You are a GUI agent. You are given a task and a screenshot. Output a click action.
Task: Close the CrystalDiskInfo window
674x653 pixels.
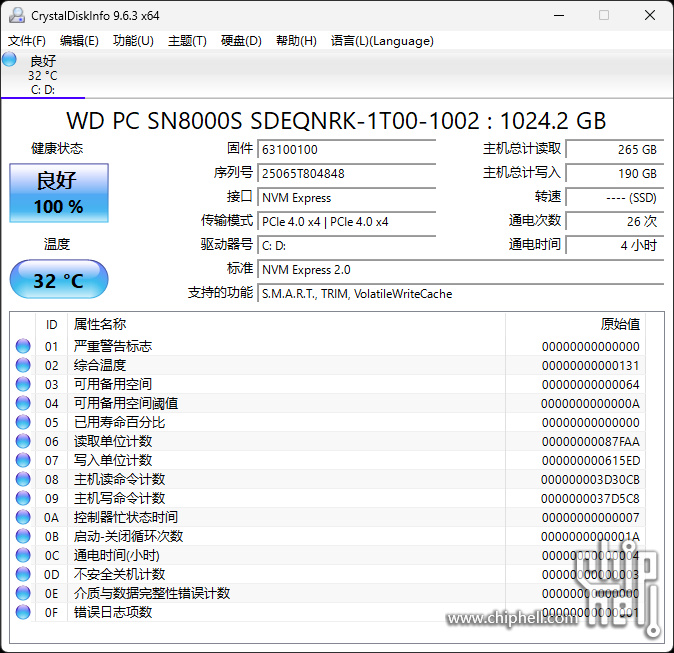coord(650,15)
